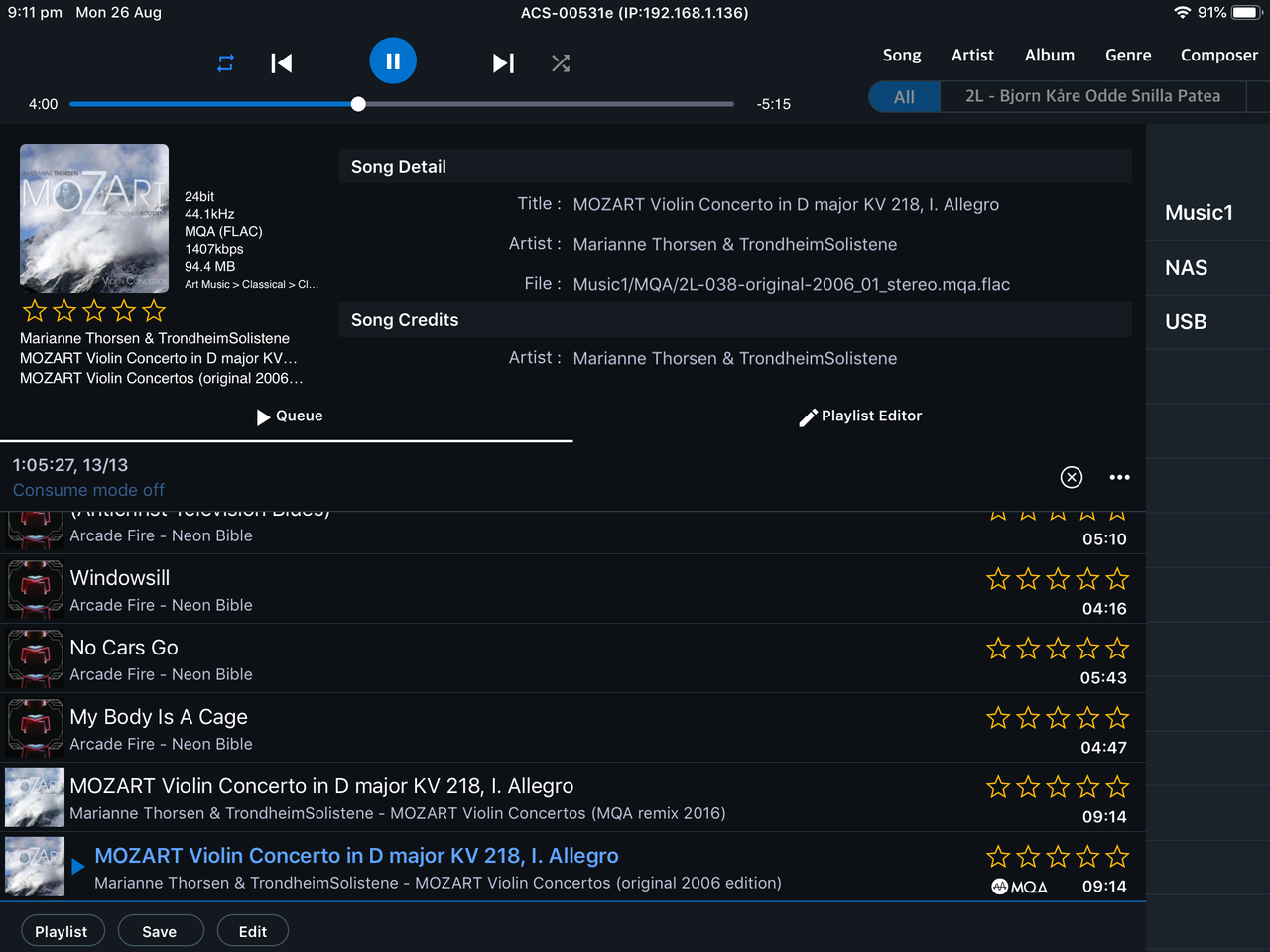Tap the ACS-00531e device title
The height and width of the screenshot is (952, 1270).
click(x=635, y=13)
